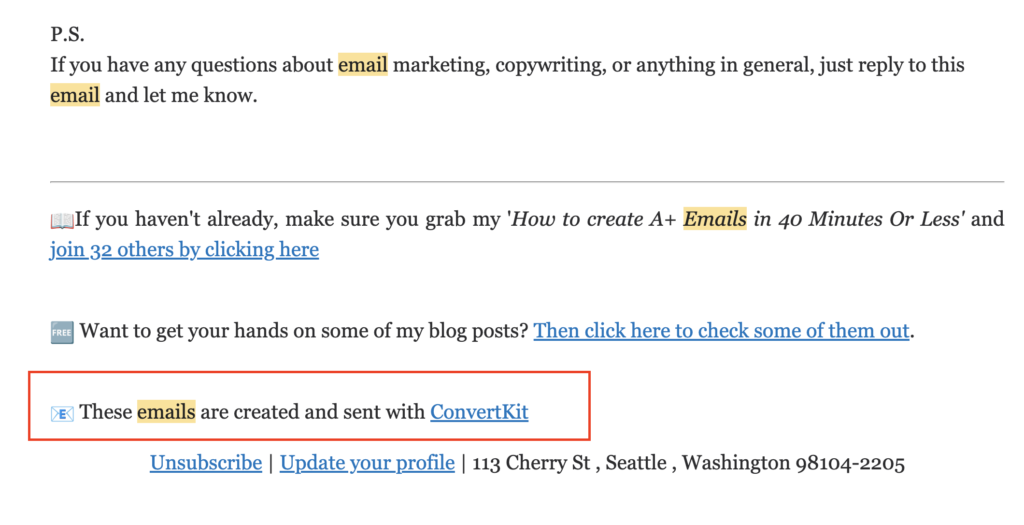Click the open book emoji icon
This screenshot has height=525, width=1024.
(x=62, y=219)
